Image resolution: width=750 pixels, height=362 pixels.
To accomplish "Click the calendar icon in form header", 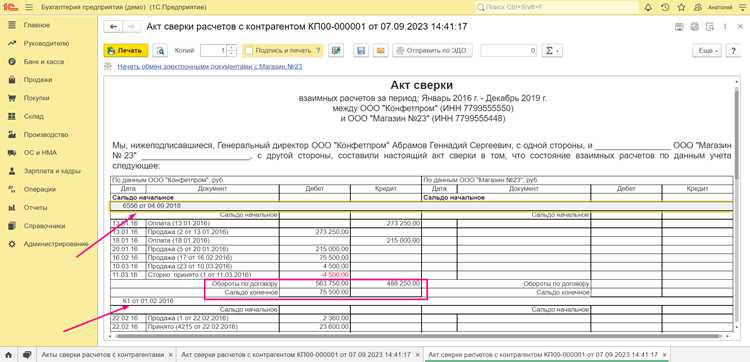I will coord(678,27).
